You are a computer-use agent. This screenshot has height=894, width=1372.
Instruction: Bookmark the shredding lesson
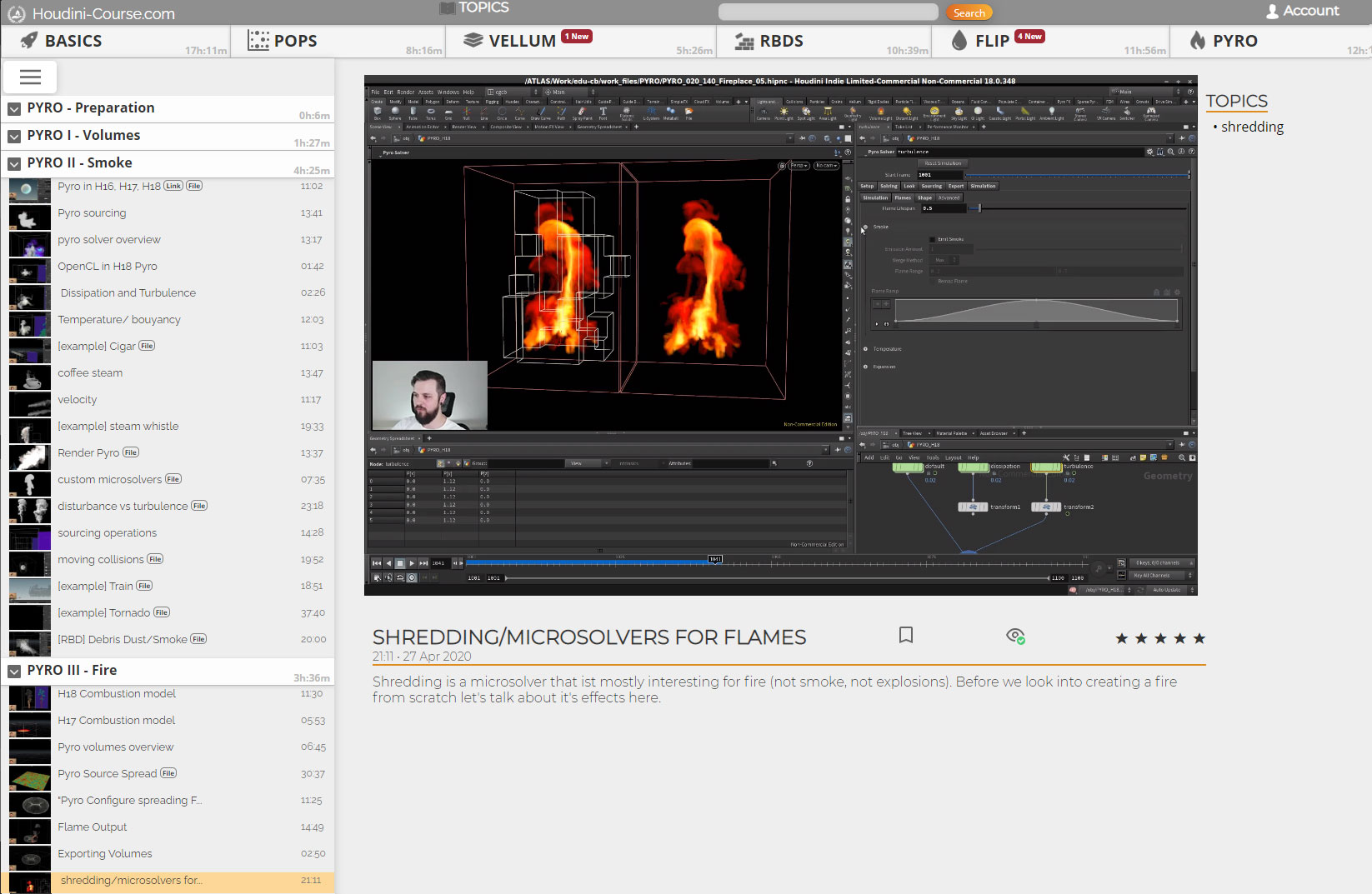click(x=906, y=636)
